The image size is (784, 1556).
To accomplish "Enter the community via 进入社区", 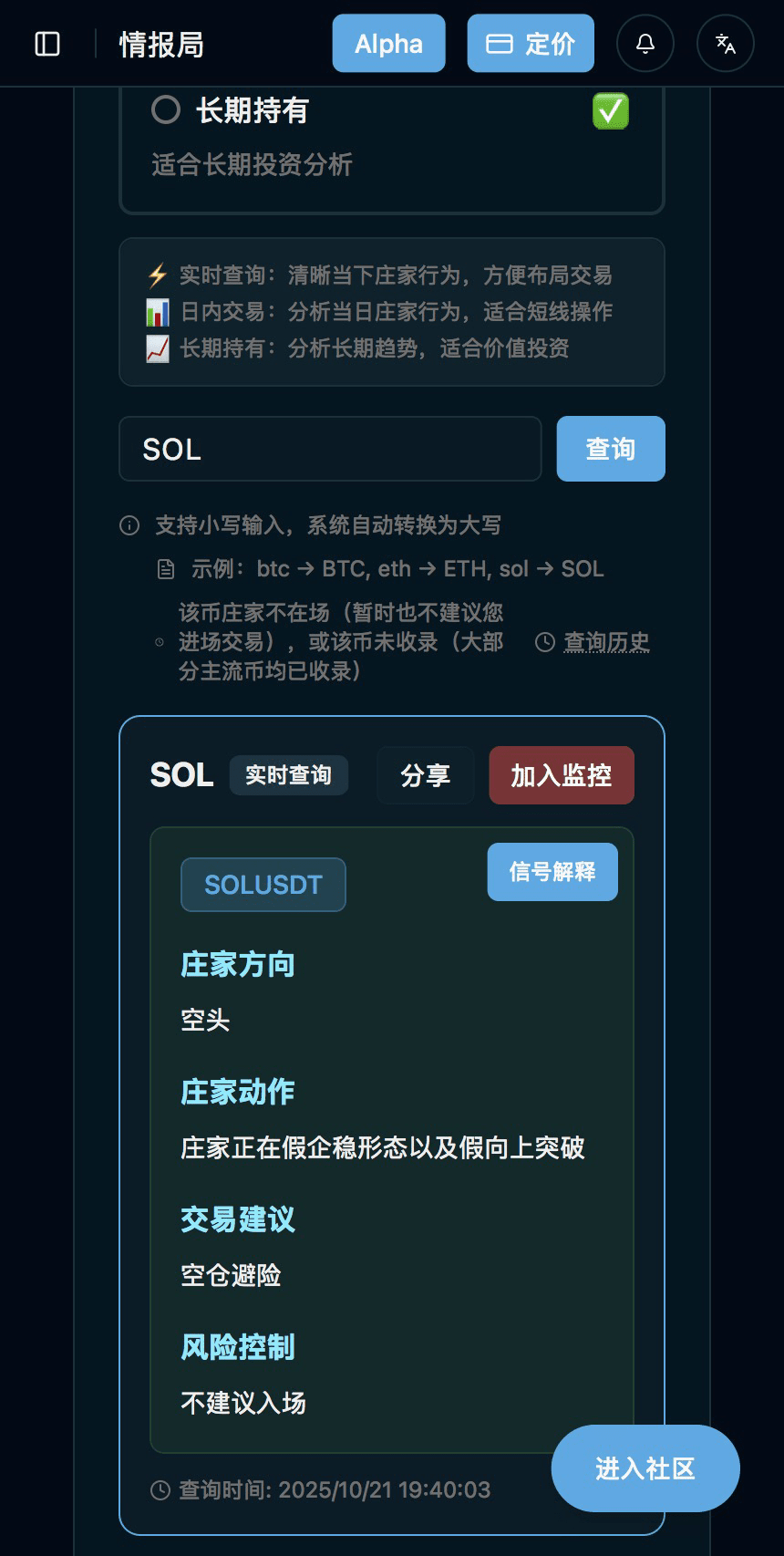I will pyautogui.click(x=645, y=1468).
